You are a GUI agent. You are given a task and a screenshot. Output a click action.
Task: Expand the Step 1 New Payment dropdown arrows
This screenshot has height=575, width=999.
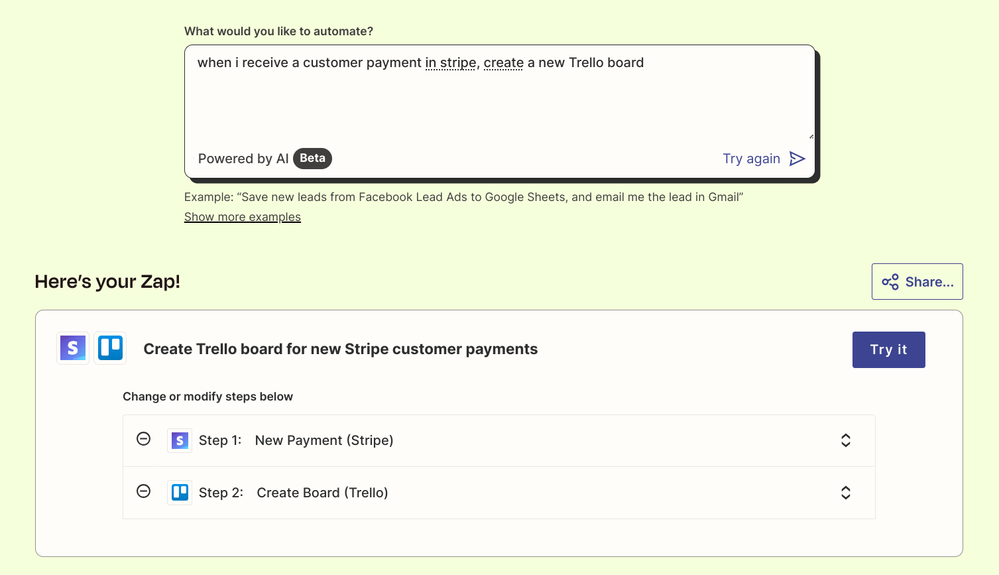[845, 440]
